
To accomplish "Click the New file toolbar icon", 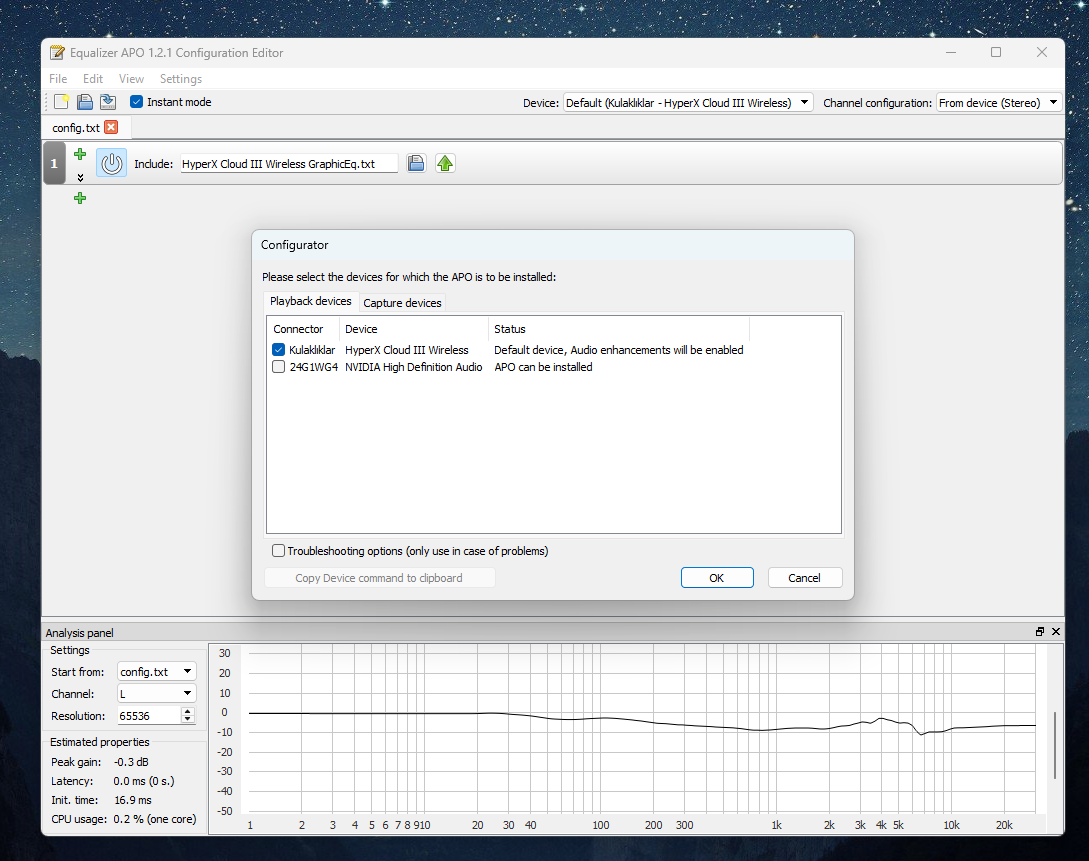I will coord(61,102).
